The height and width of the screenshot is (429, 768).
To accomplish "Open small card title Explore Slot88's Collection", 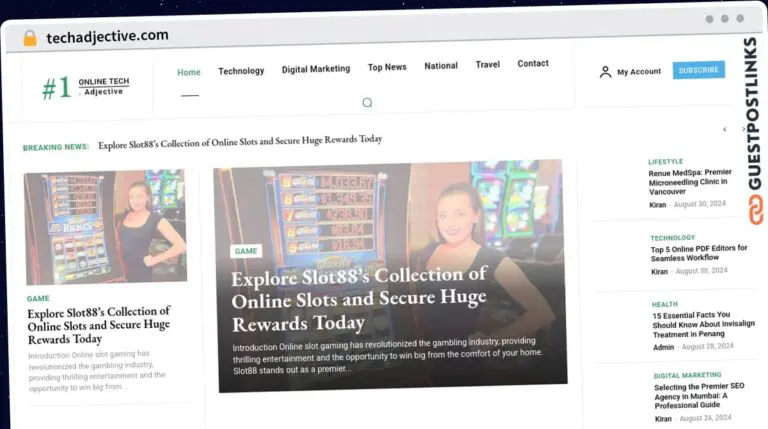I will (99, 325).
